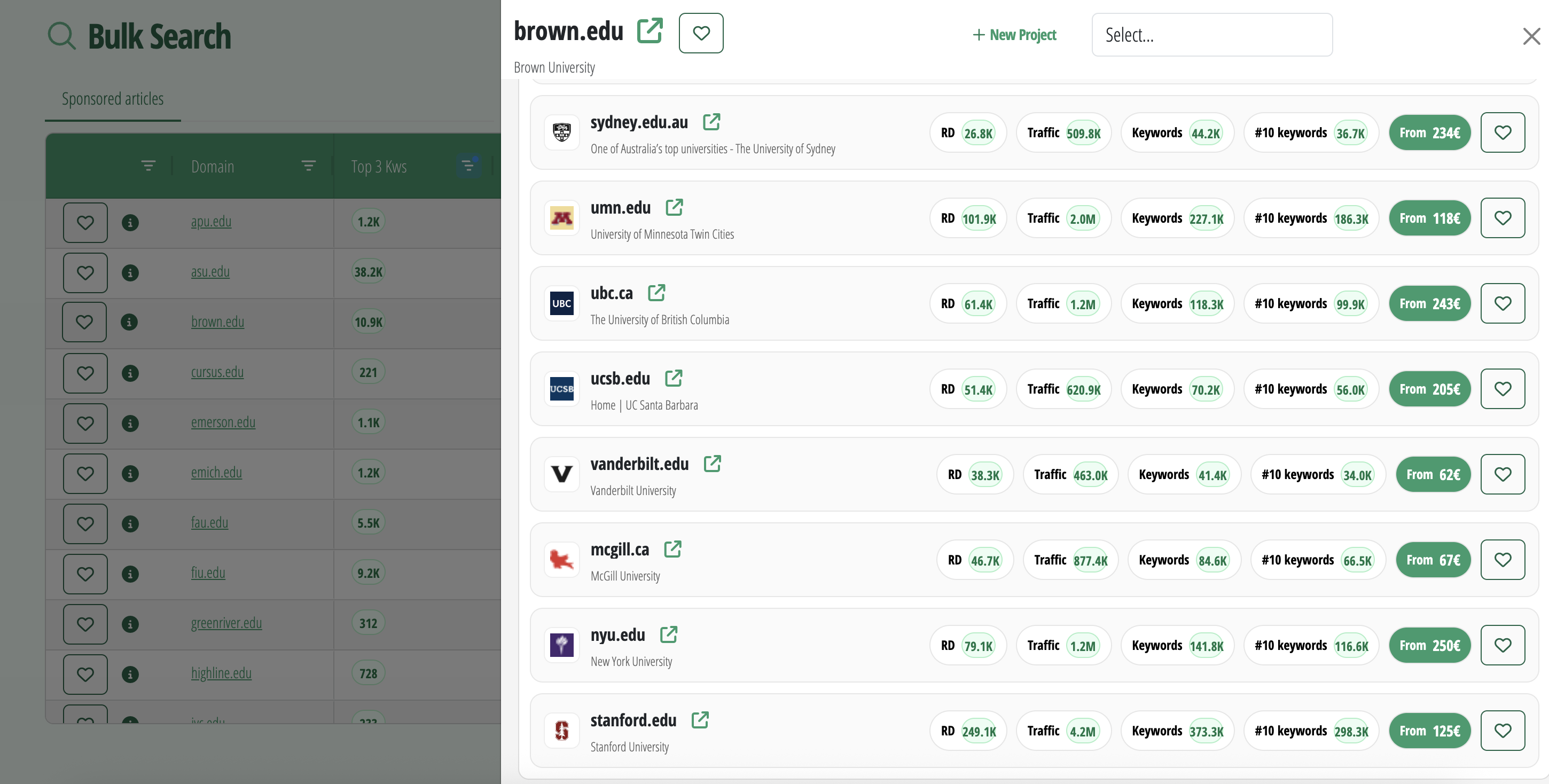The image size is (1549, 784).
Task: Favorite mcgill.ca with the heart button
Action: pyautogui.click(x=1503, y=559)
